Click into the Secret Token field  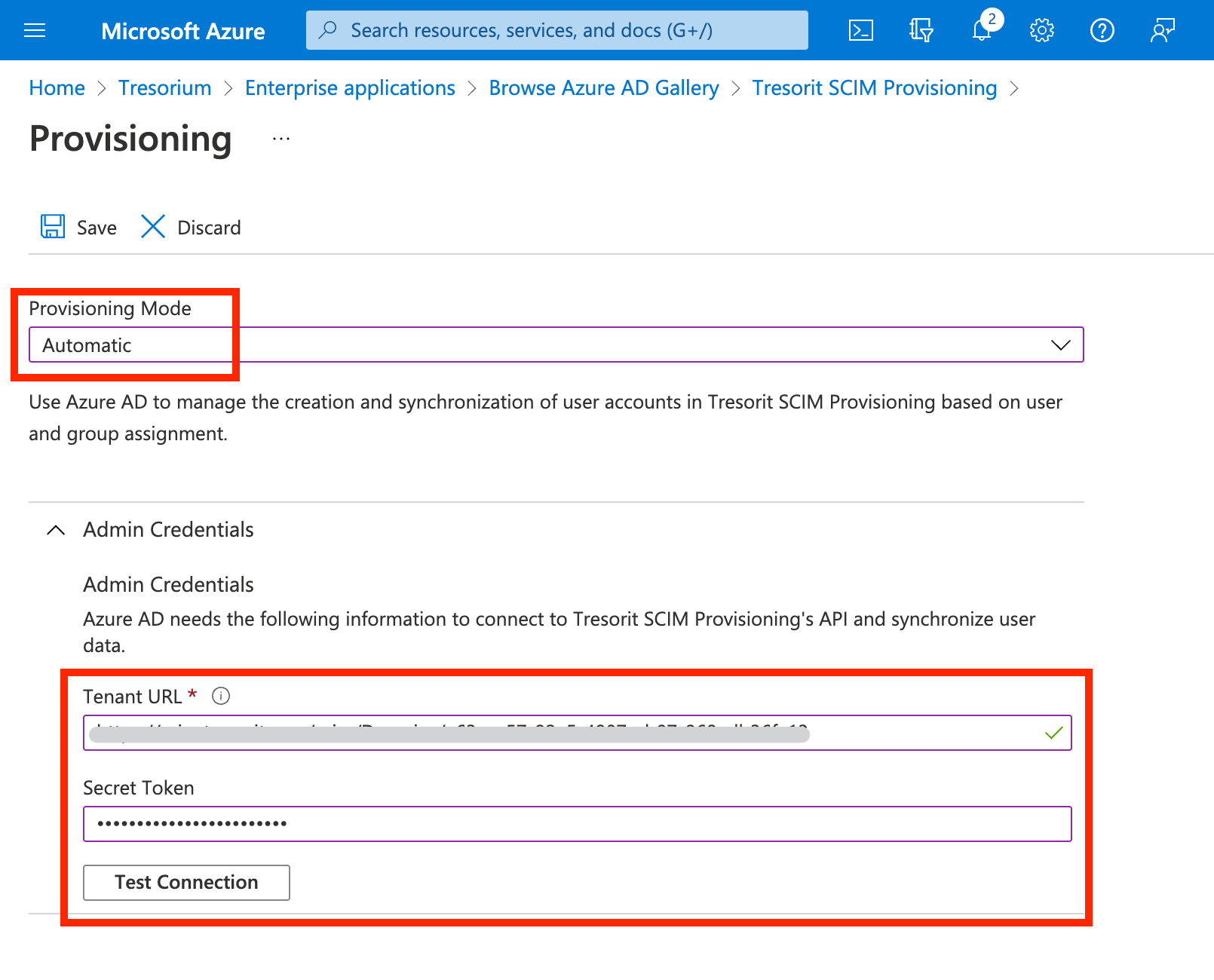(x=578, y=824)
